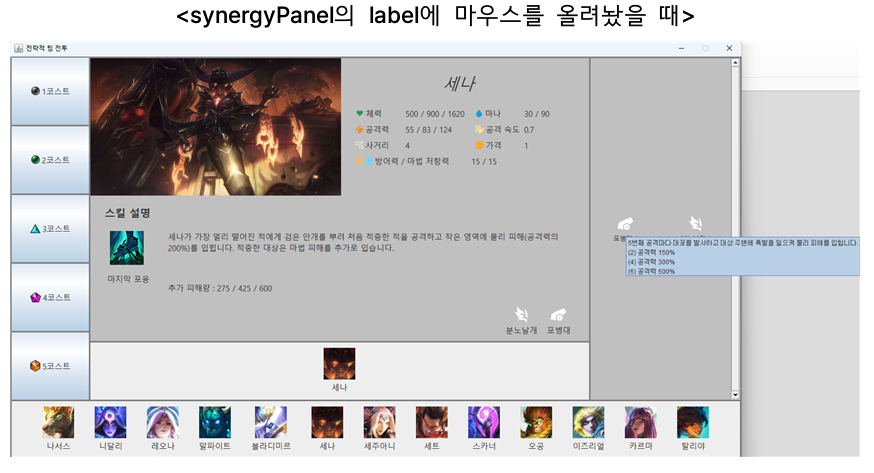
Task: Click the tooltip line (2) 공격력 150%
Action: click(651, 252)
